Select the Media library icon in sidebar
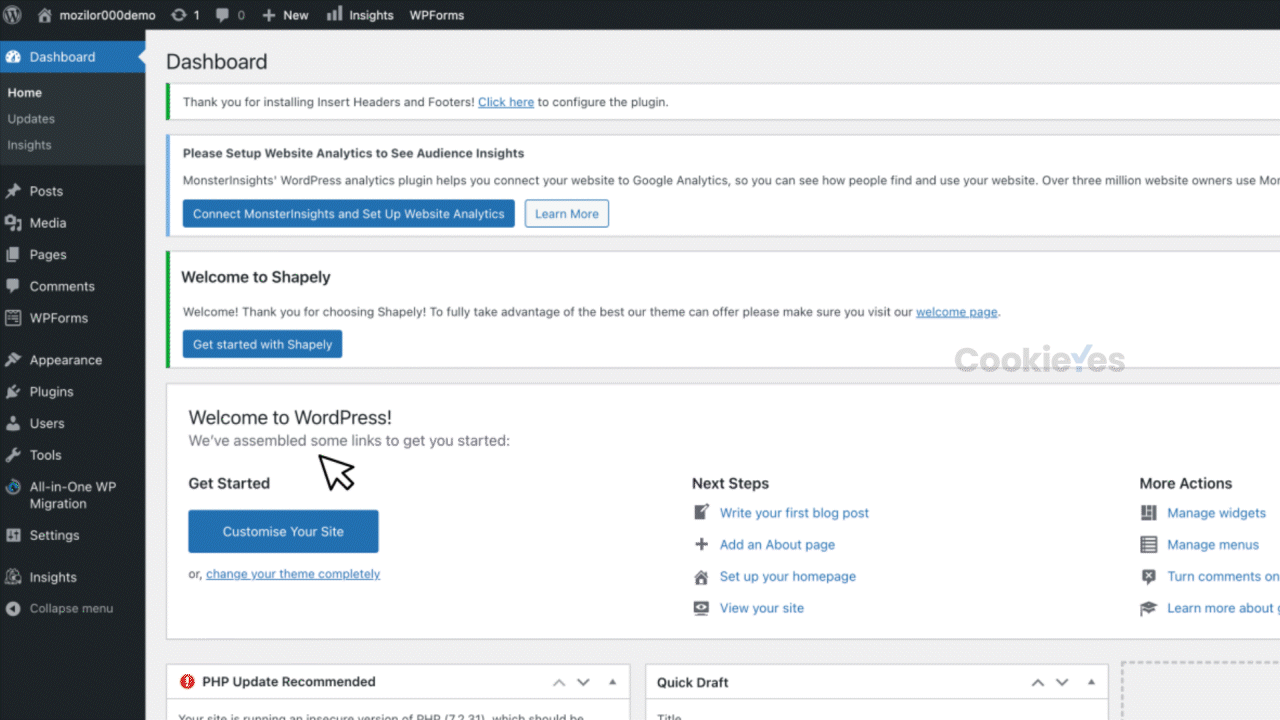 pyautogui.click(x=13, y=223)
